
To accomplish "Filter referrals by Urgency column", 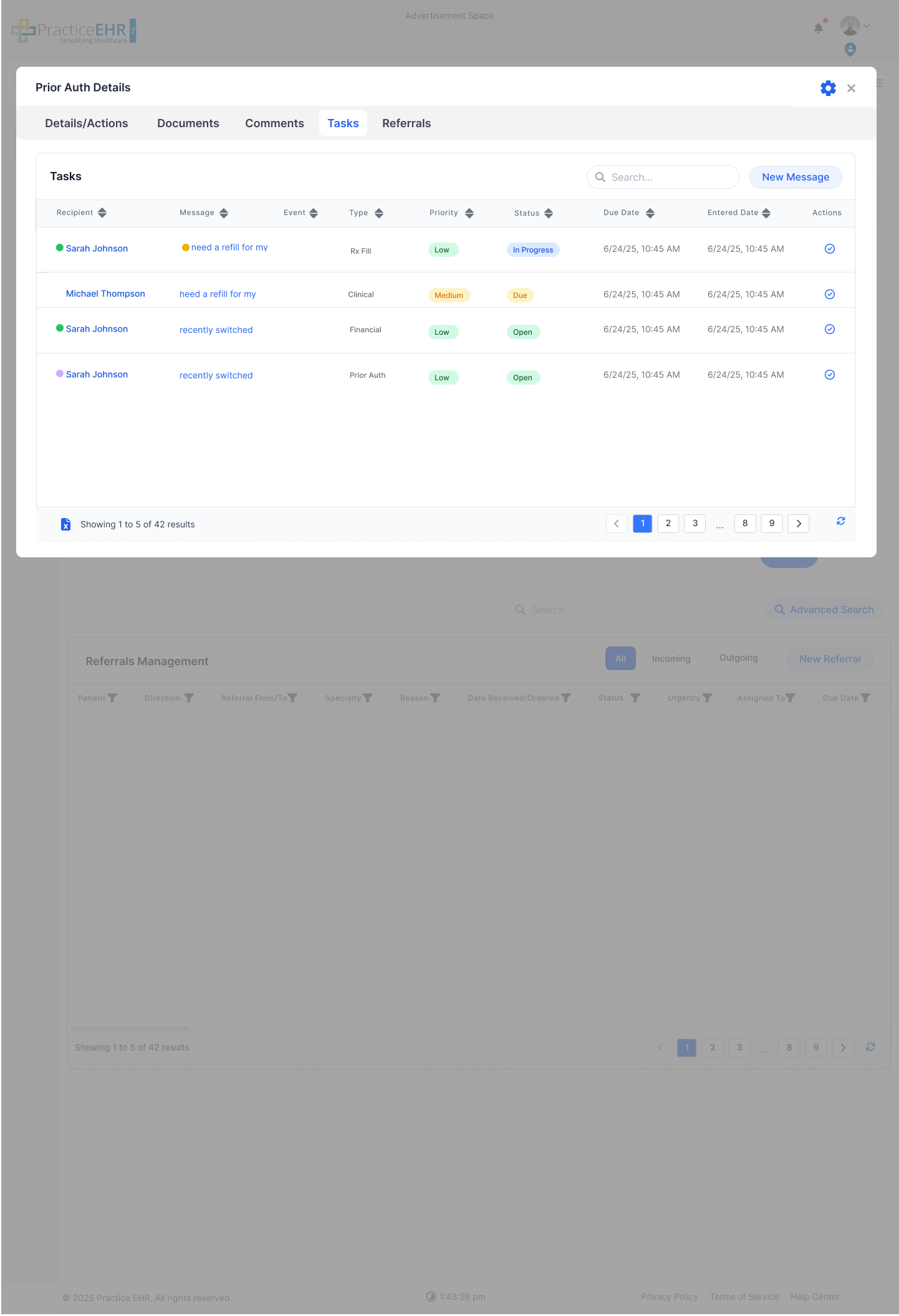I will [707, 698].
